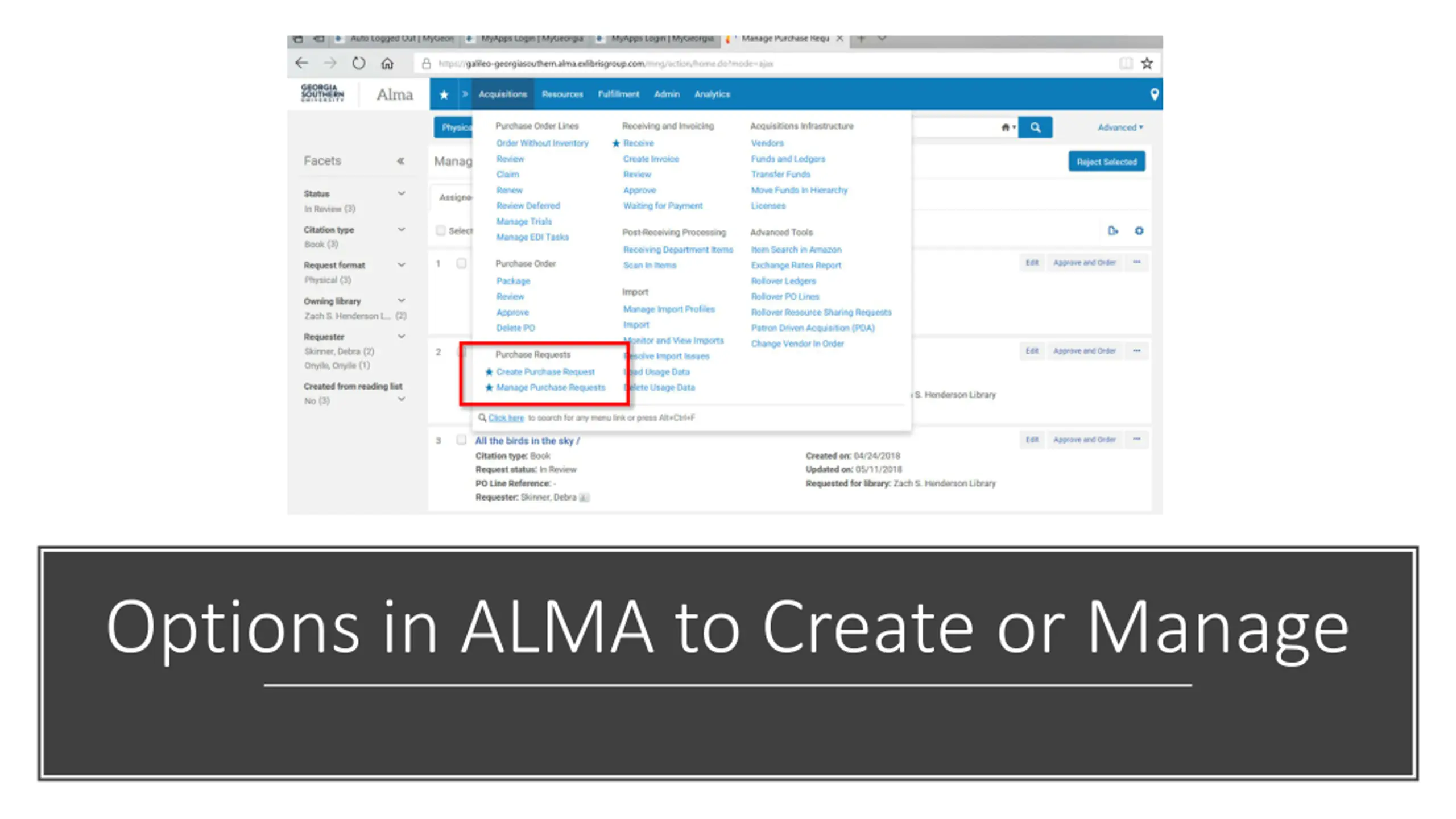Open Patron Driven Acquisition (PDA) link

click(x=813, y=328)
